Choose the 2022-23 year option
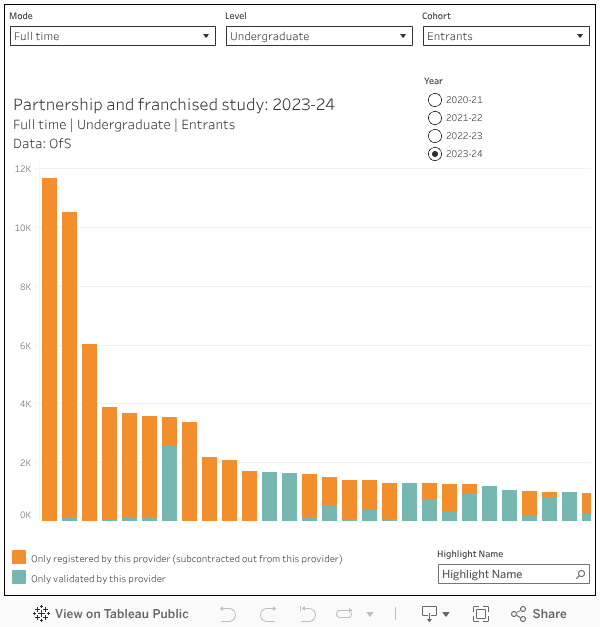The image size is (600, 627). pyautogui.click(x=434, y=136)
